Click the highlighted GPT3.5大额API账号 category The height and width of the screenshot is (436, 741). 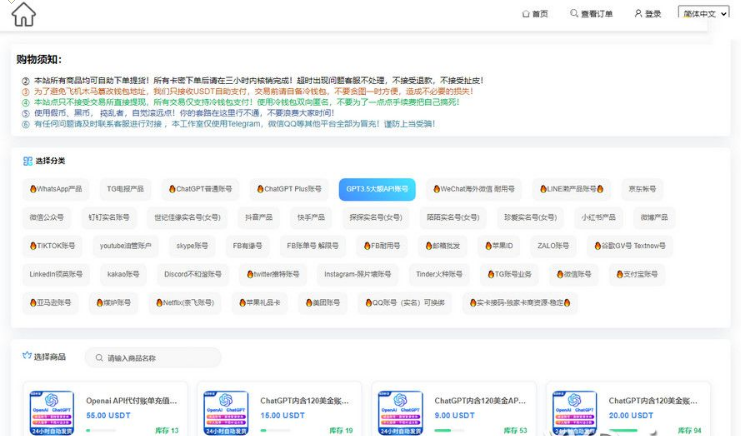[x=376, y=189]
